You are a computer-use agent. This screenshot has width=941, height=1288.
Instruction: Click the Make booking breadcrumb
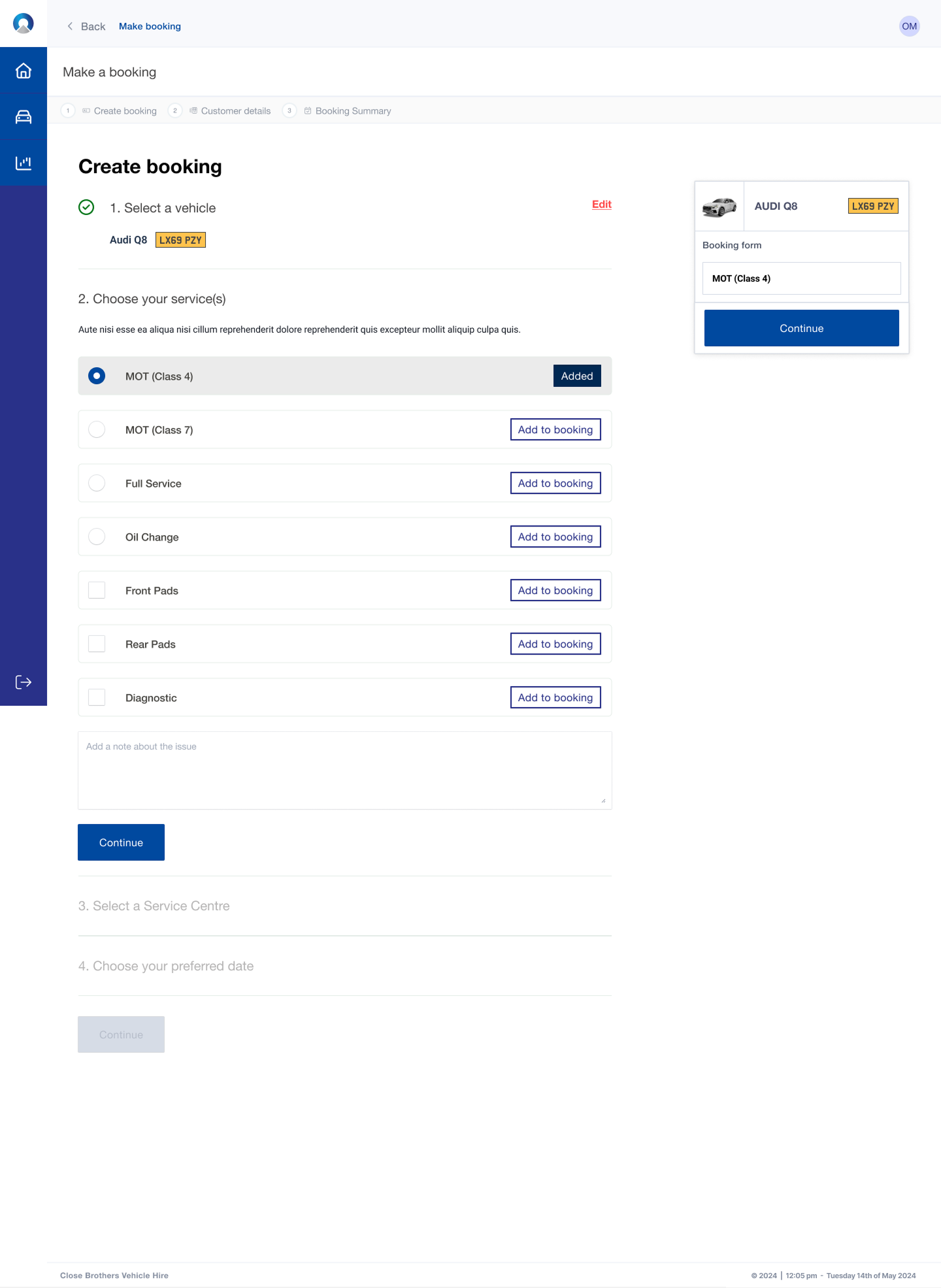[x=150, y=26]
